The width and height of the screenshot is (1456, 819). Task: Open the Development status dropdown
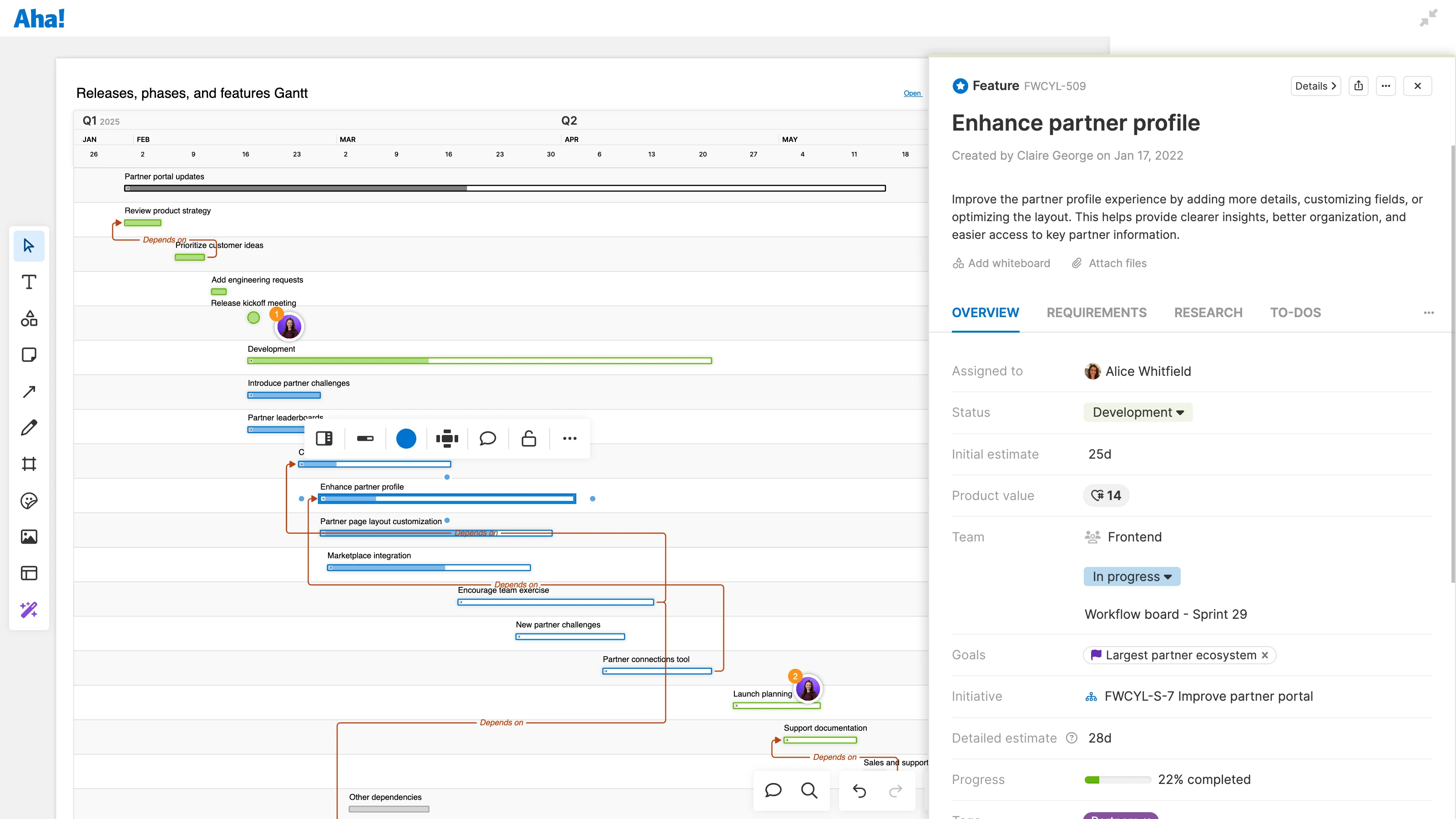point(1138,412)
